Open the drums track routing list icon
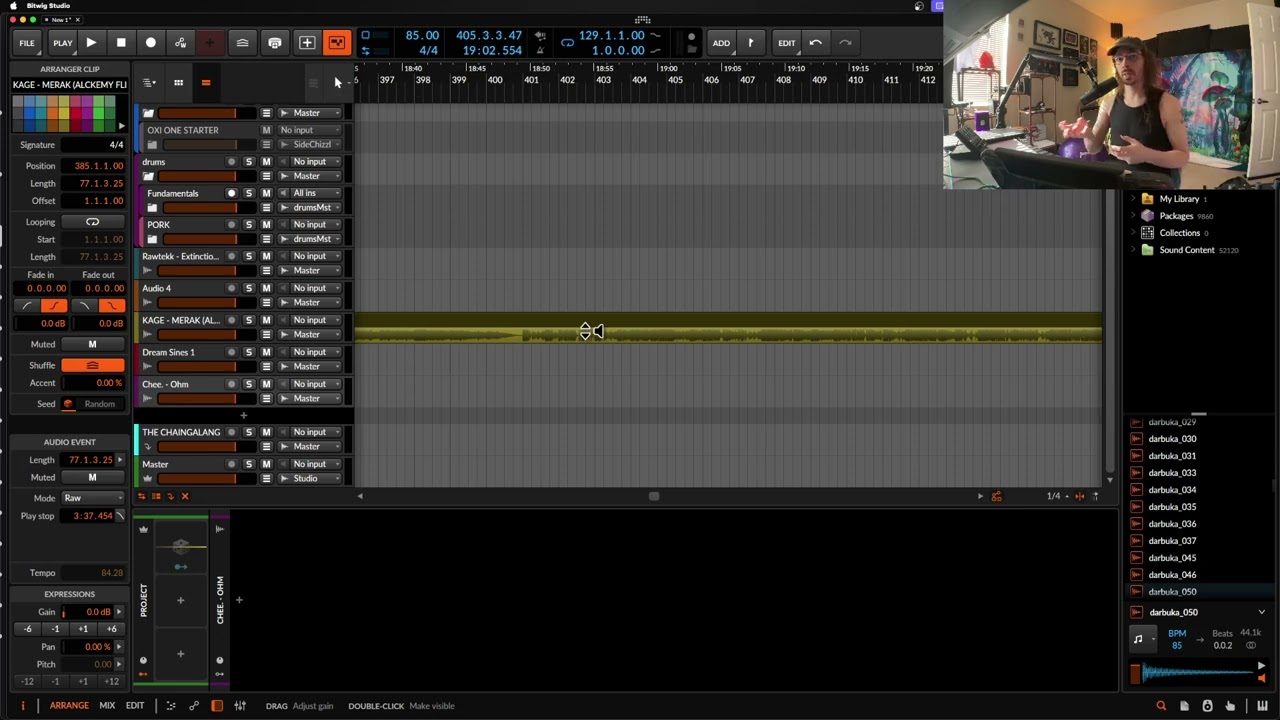Viewport: 1280px width, 720px height. (x=266, y=176)
